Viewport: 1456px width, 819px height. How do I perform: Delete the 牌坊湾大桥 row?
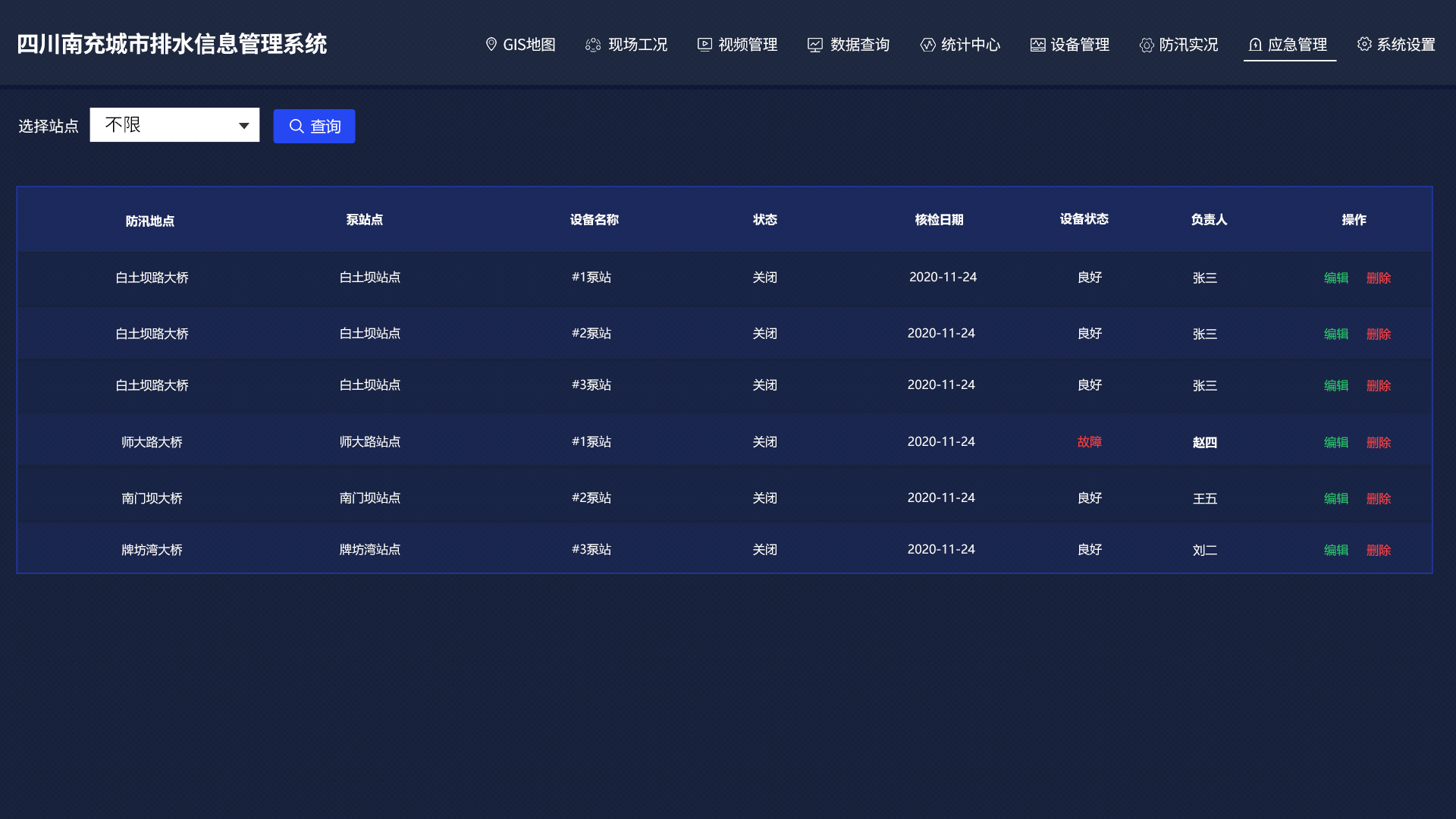pos(1378,551)
